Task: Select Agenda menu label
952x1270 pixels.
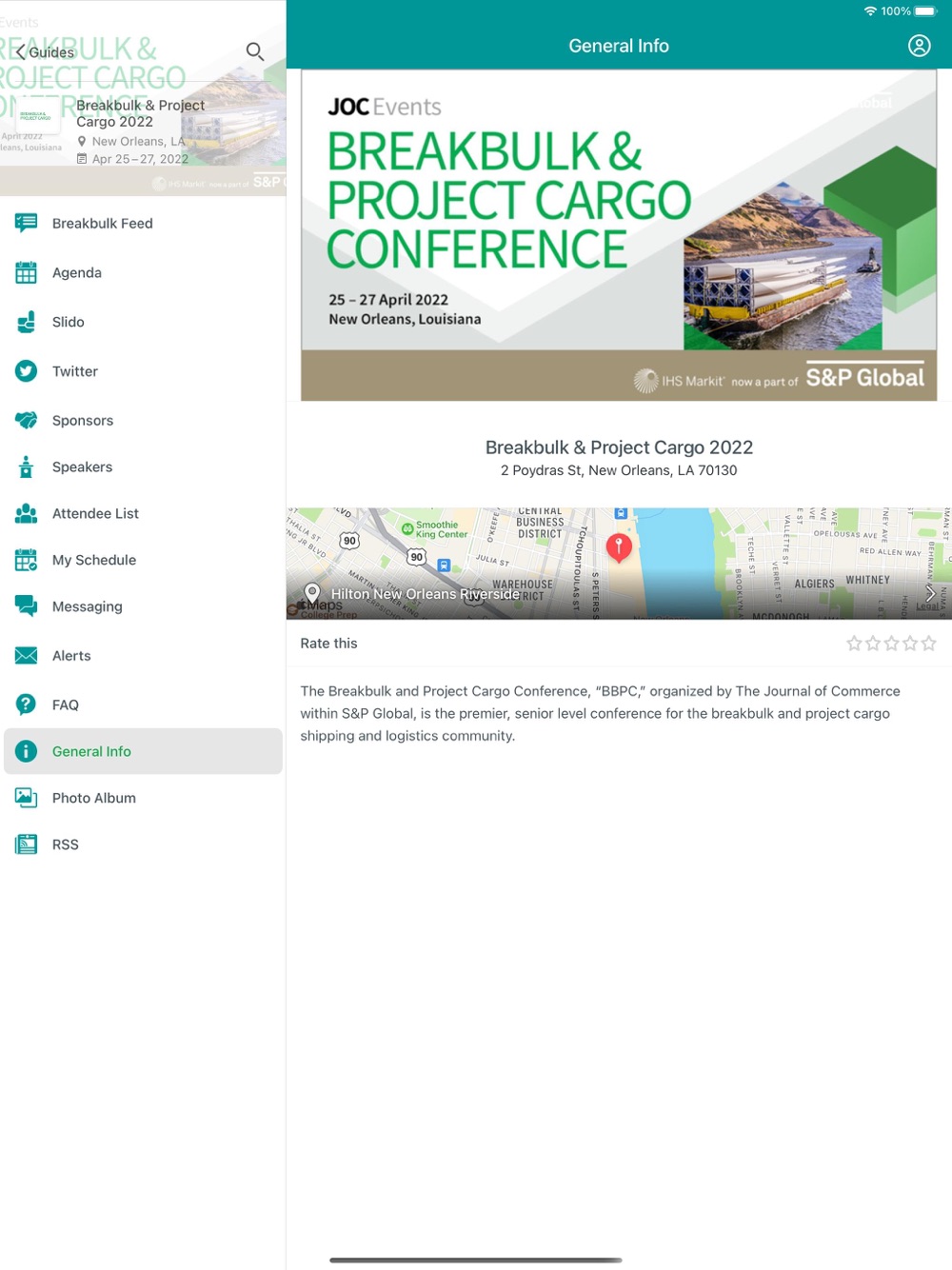Action: click(76, 273)
